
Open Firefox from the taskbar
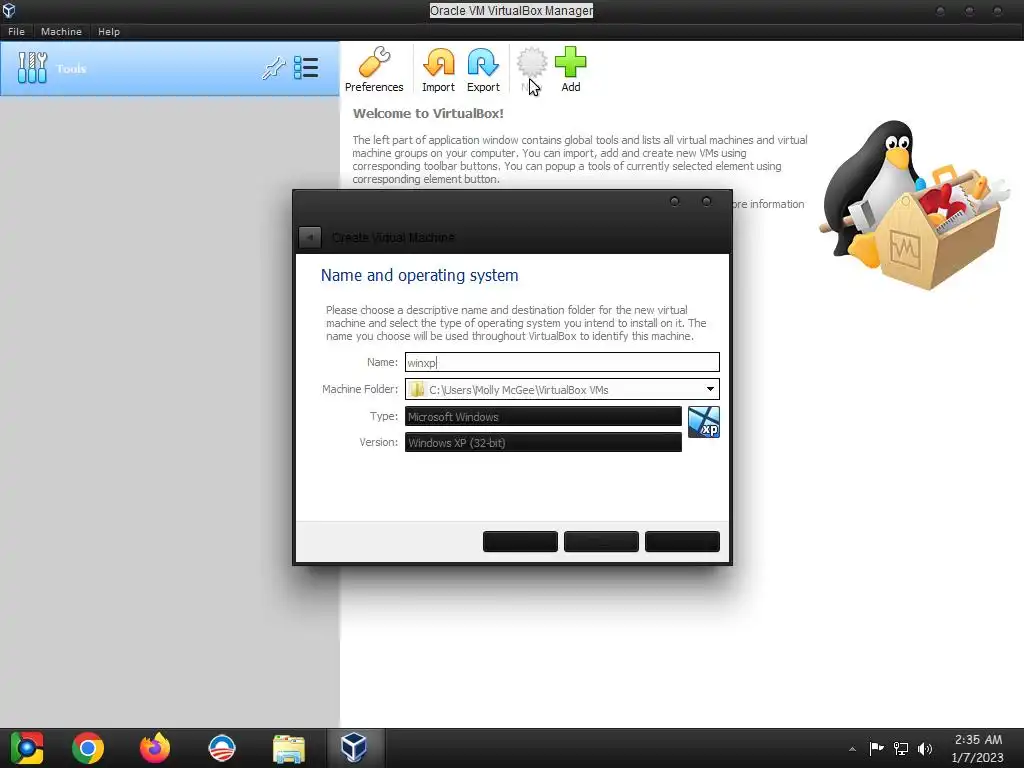coord(155,748)
